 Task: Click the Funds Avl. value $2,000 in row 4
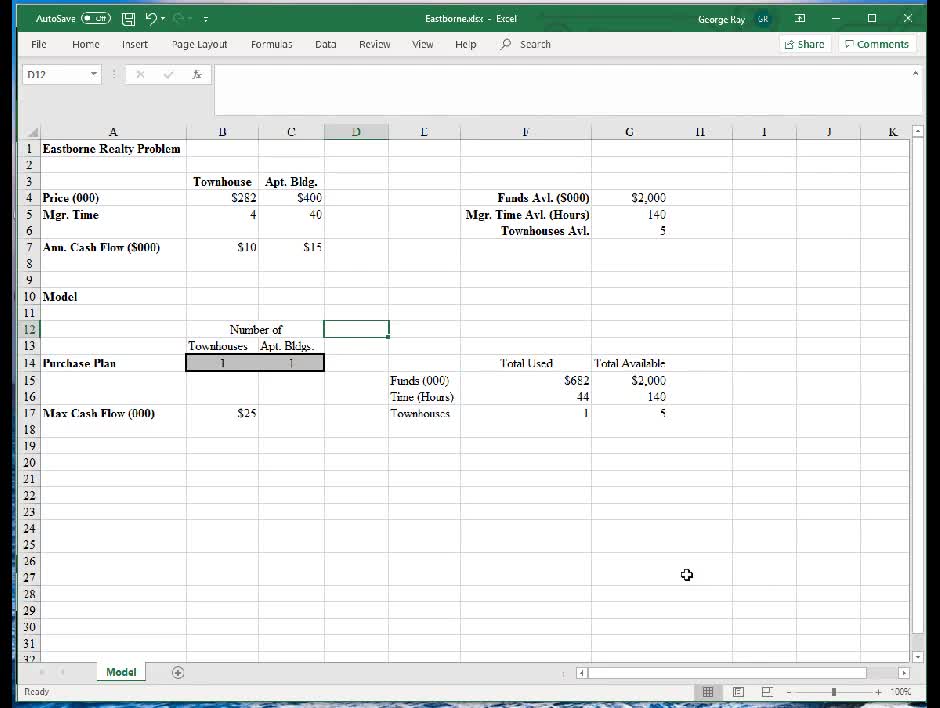(629, 198)
